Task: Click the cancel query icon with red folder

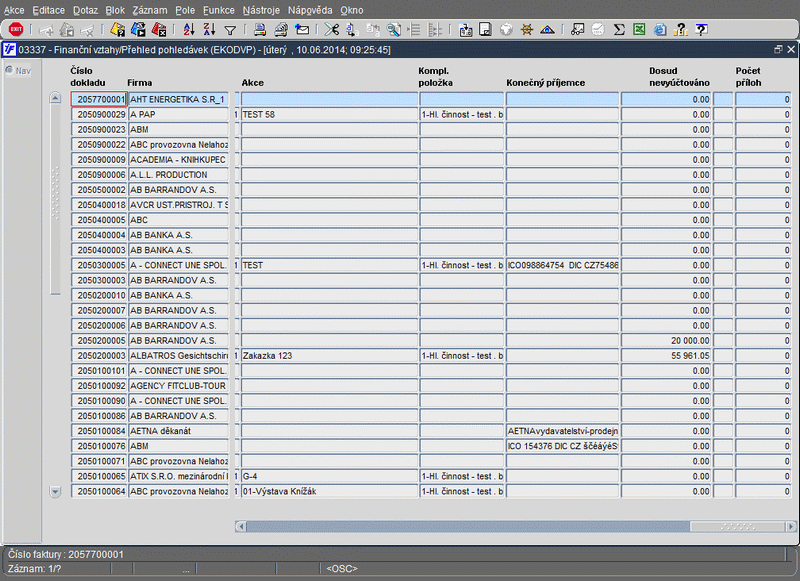Action: pyautogui.click(x=159, y=30)
